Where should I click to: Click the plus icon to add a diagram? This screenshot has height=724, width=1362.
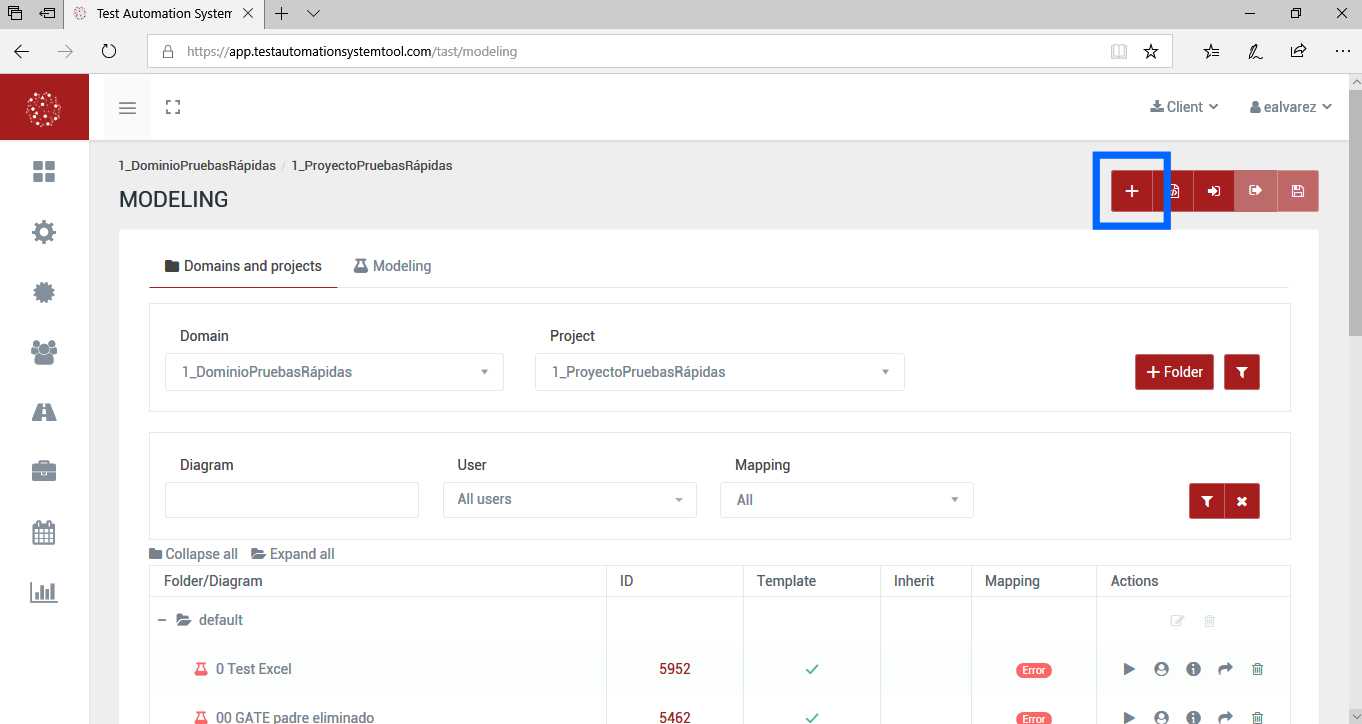(1131, 191)
